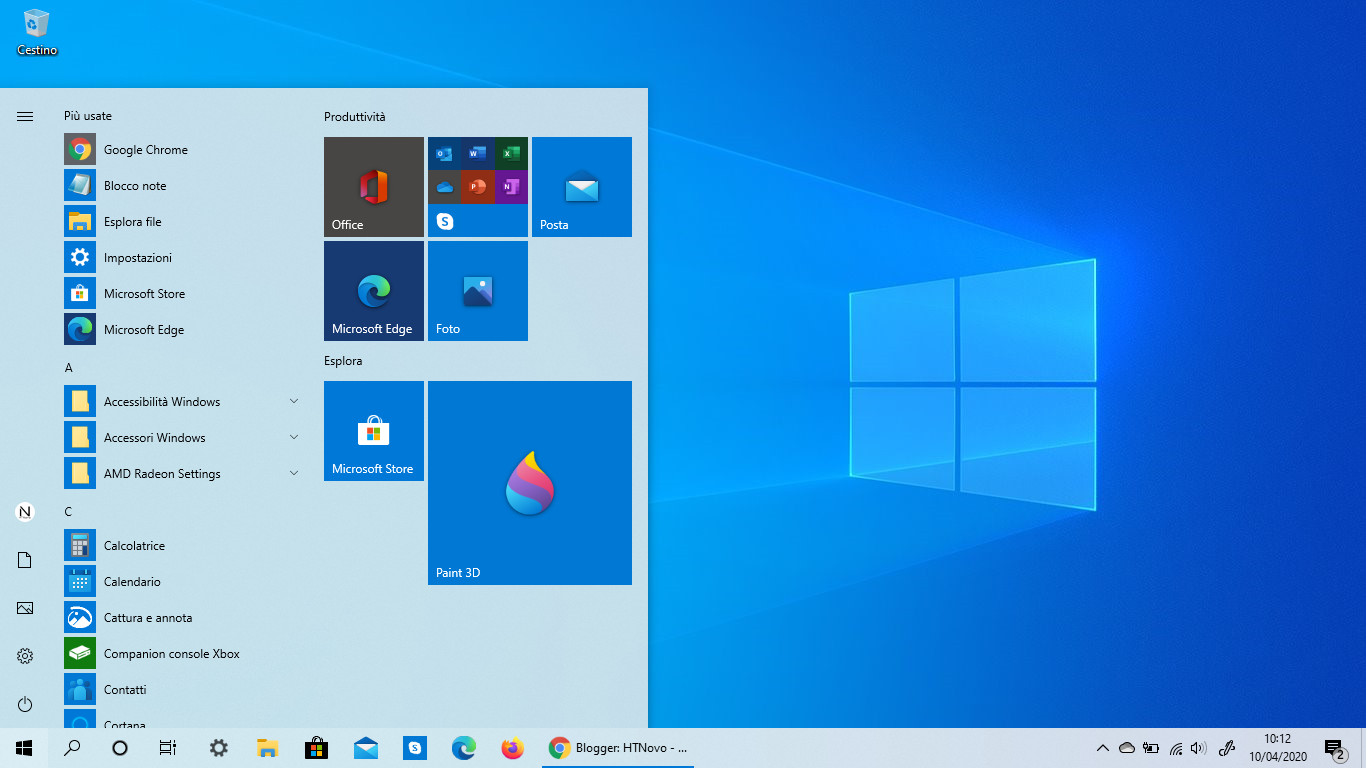Click the letter C section header
Screen dimensions: 1366x768
(x=69, y=512)
